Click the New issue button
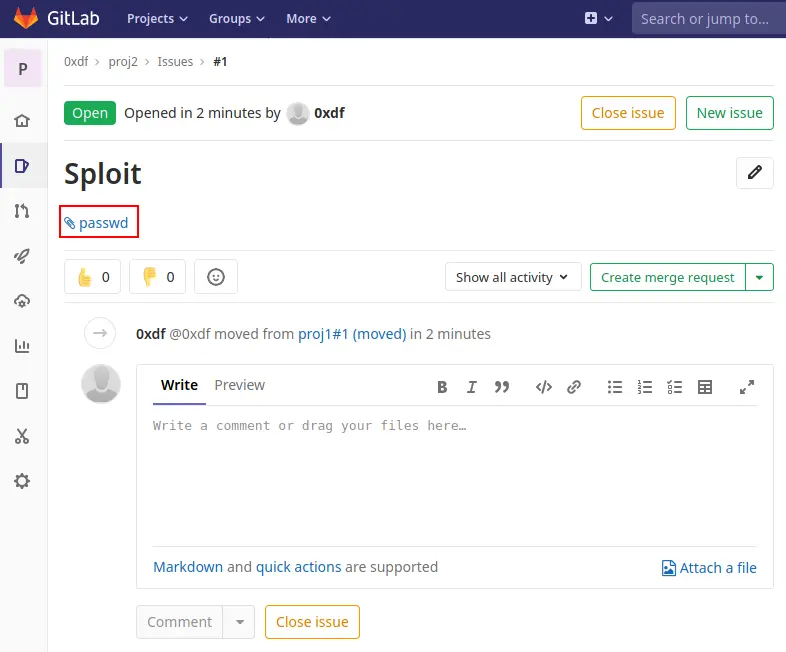The image size is (786, 652). (x=729, y=113)
